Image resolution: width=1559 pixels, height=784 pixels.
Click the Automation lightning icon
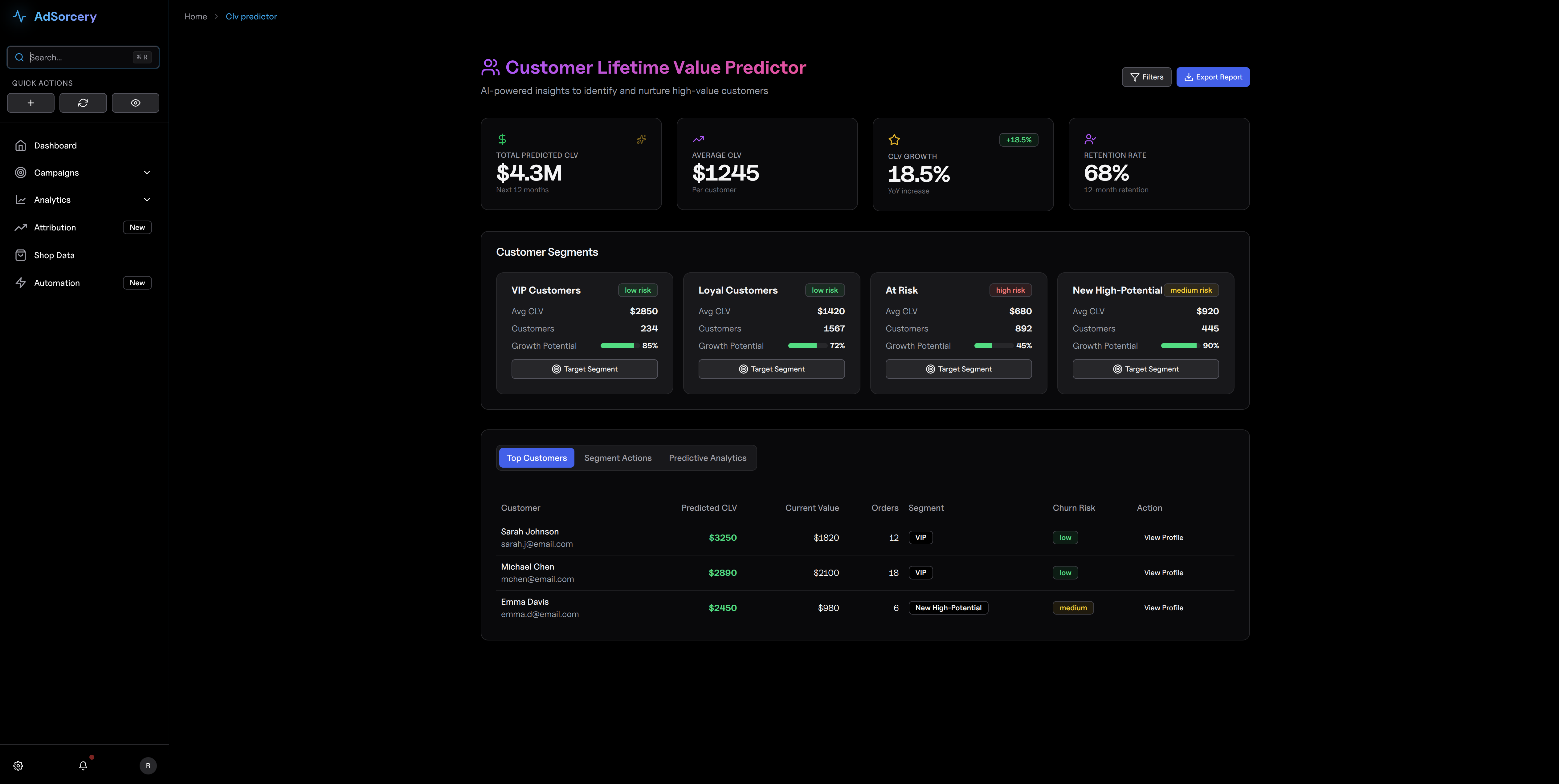click(x=21, y=283)
